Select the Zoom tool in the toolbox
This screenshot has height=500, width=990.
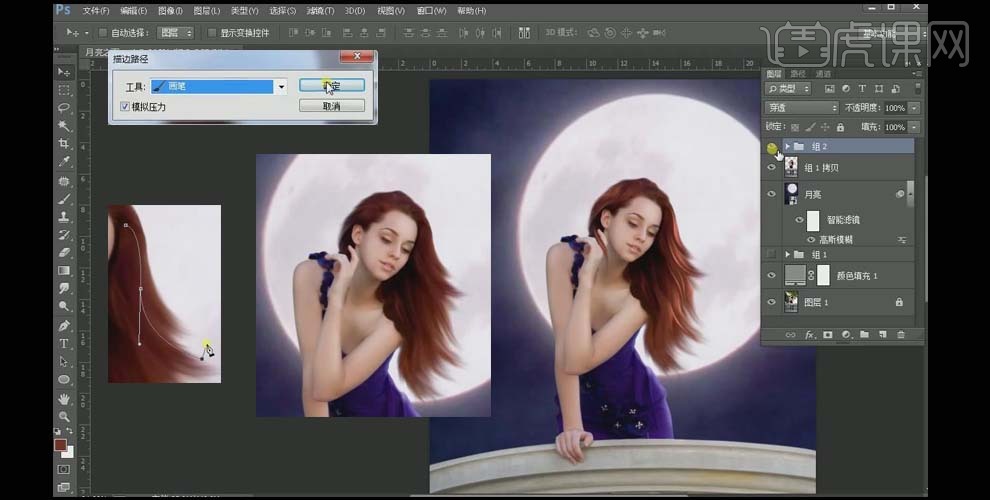[x=64, y=417]
